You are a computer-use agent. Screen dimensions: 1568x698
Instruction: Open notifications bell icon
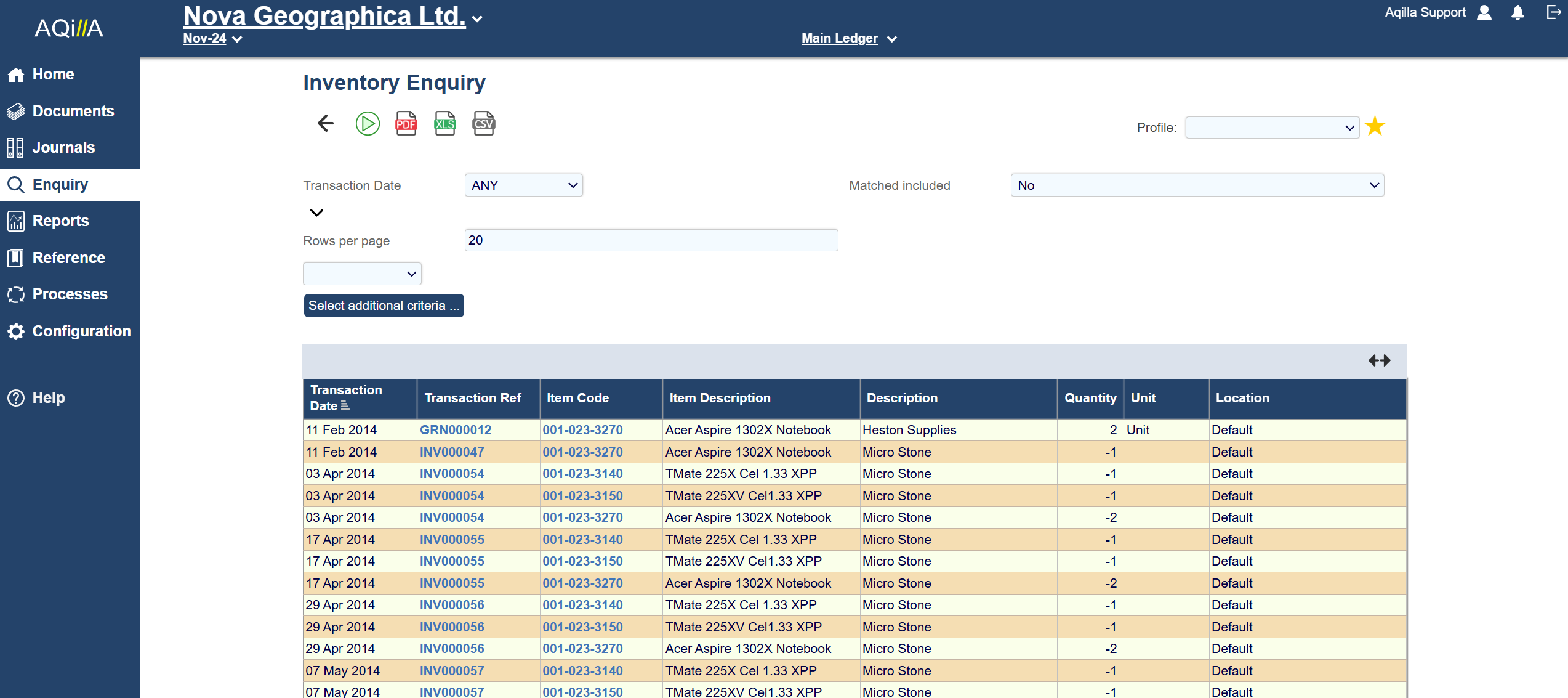(1518, 13)
